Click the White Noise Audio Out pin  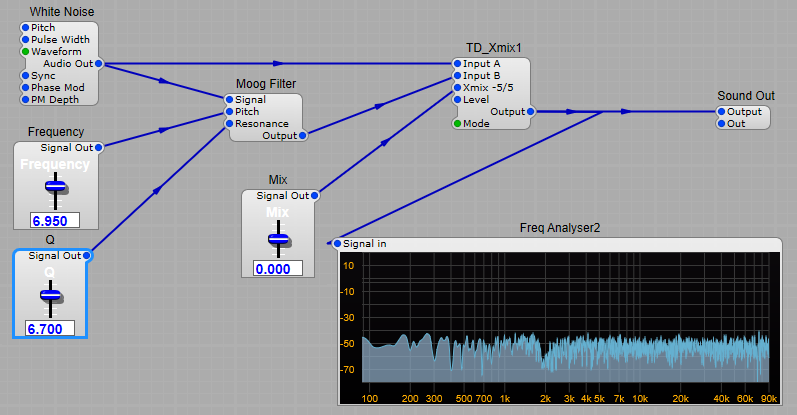coord(100,63)
